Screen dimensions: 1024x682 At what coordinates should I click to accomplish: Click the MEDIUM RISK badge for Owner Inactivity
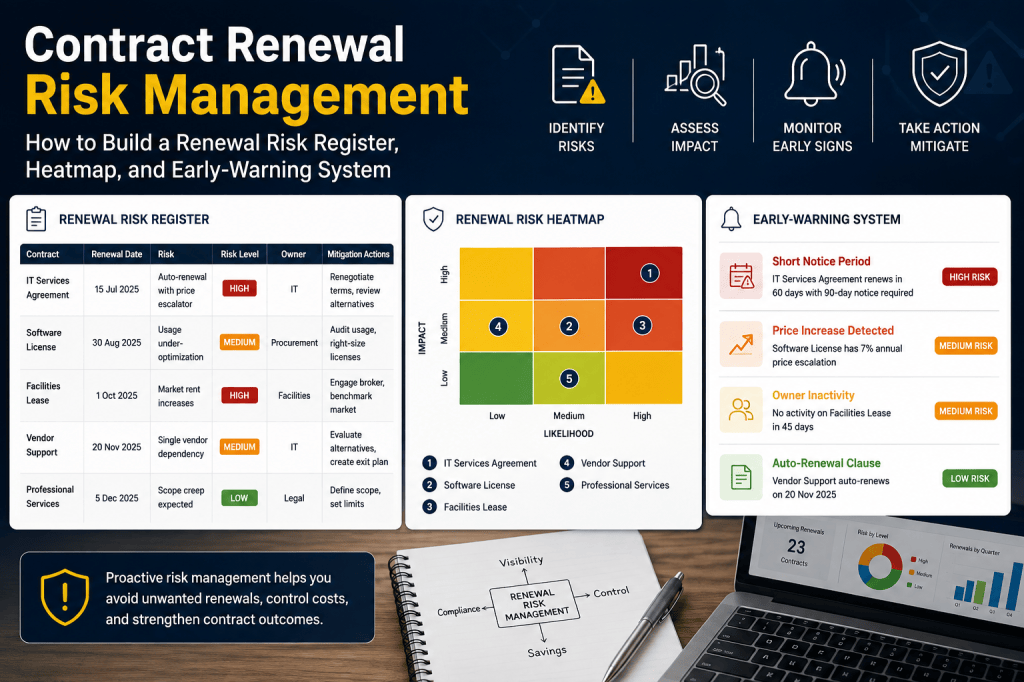[x=966, y=411]
